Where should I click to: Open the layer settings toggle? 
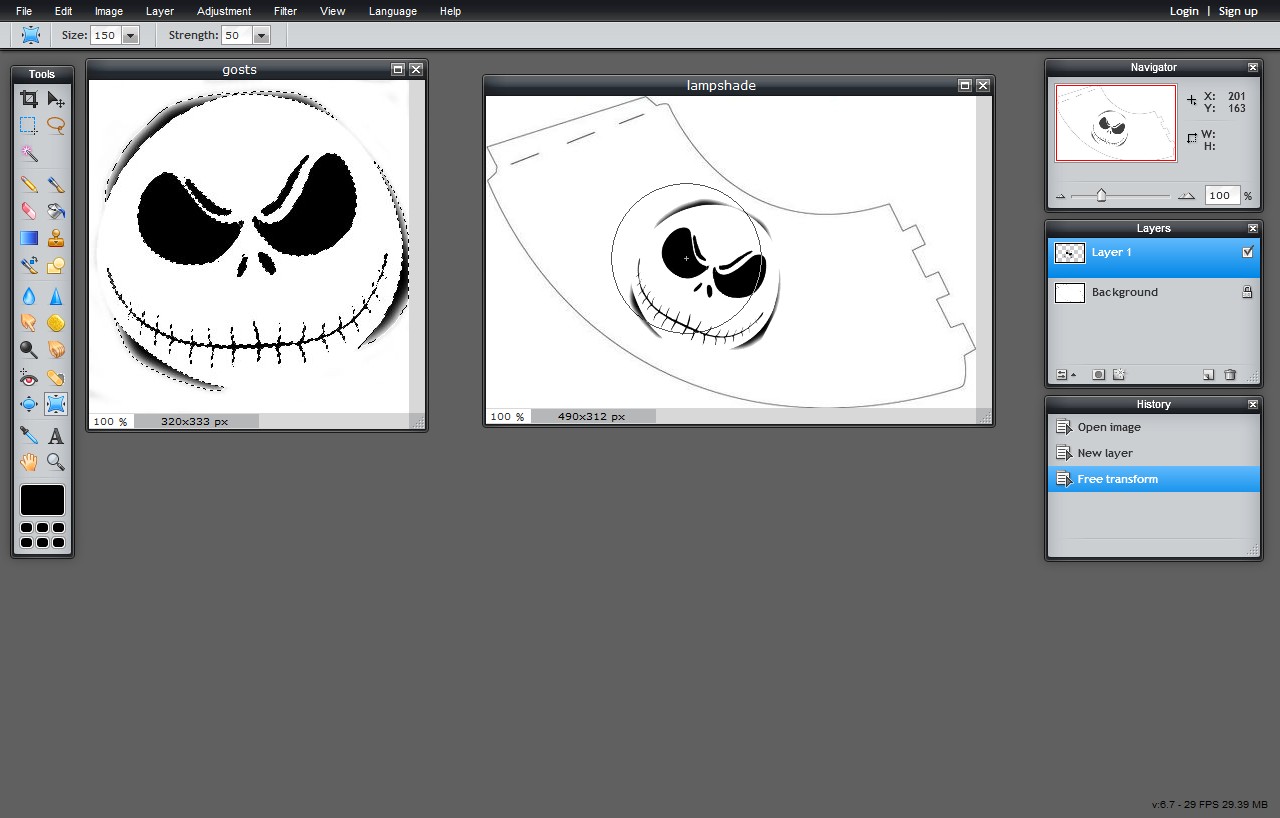pyautogui.click(x=1066, y=375)
